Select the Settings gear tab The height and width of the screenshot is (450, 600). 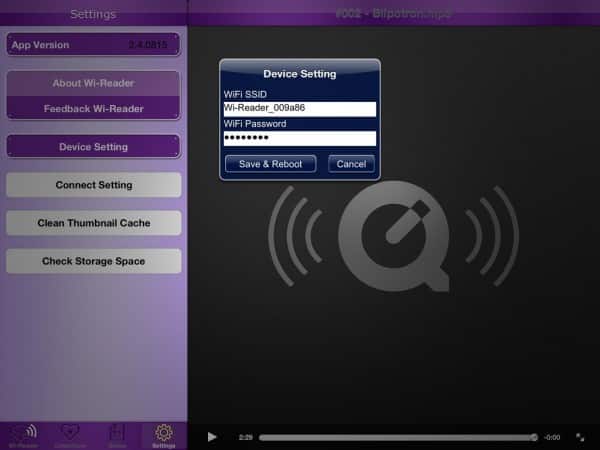click(164, 436)
